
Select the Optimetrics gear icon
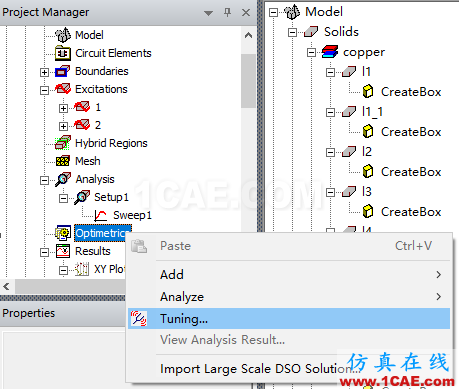click(63, 233)
